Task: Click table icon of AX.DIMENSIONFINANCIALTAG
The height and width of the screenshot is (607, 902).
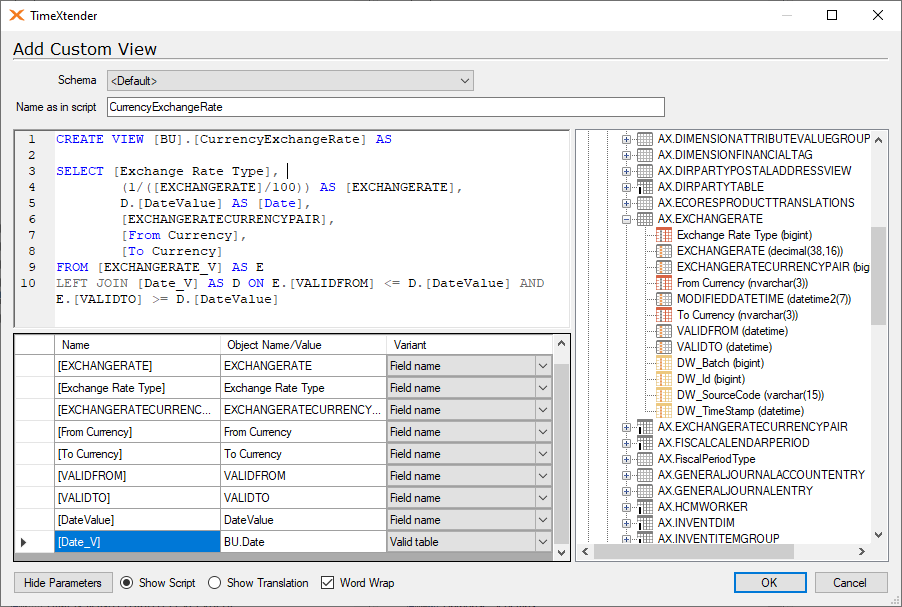Action: click(645, 155)
